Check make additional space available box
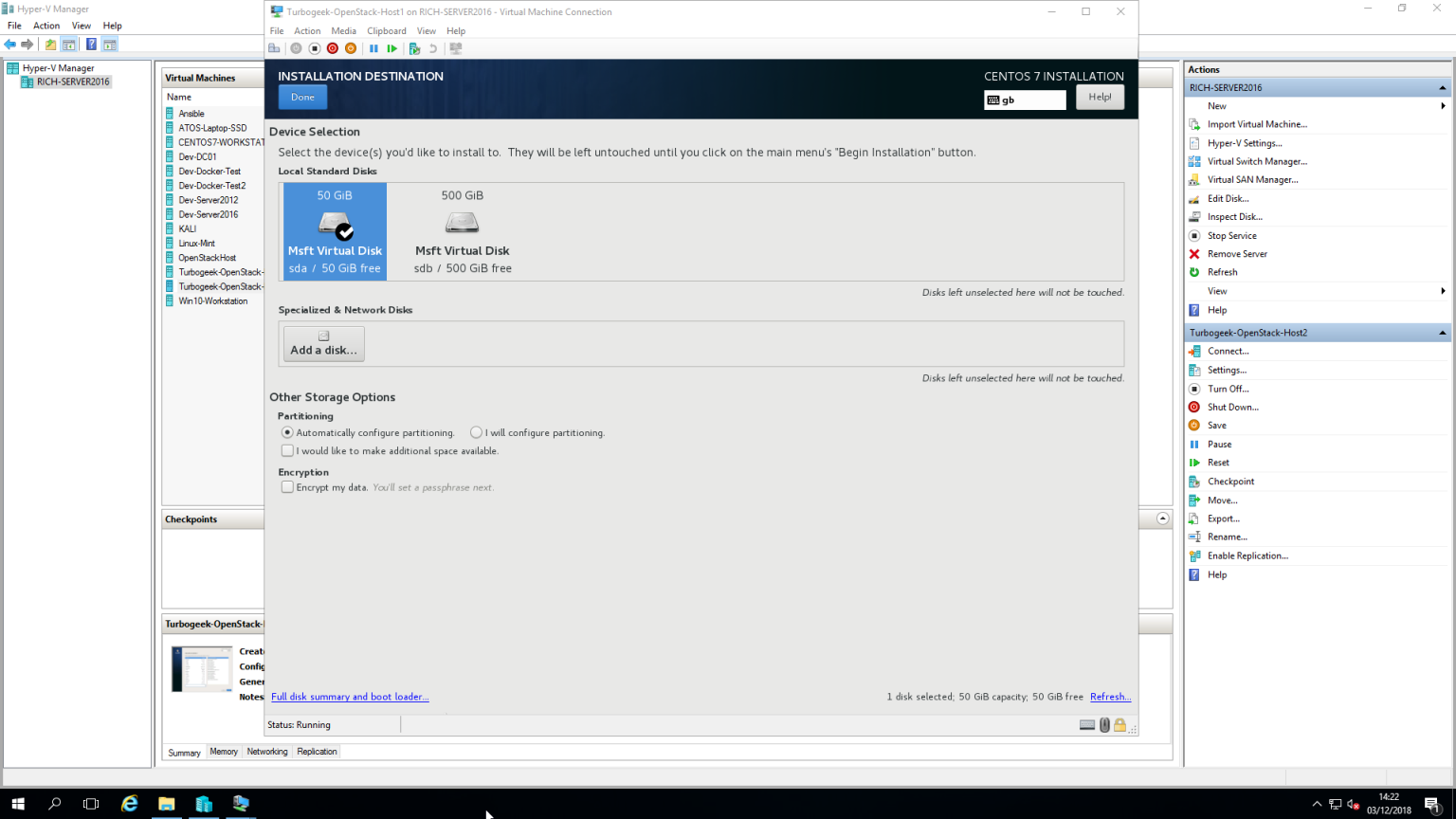The width and height of the screenshot is (1456, 819). [x=287, y=450]
